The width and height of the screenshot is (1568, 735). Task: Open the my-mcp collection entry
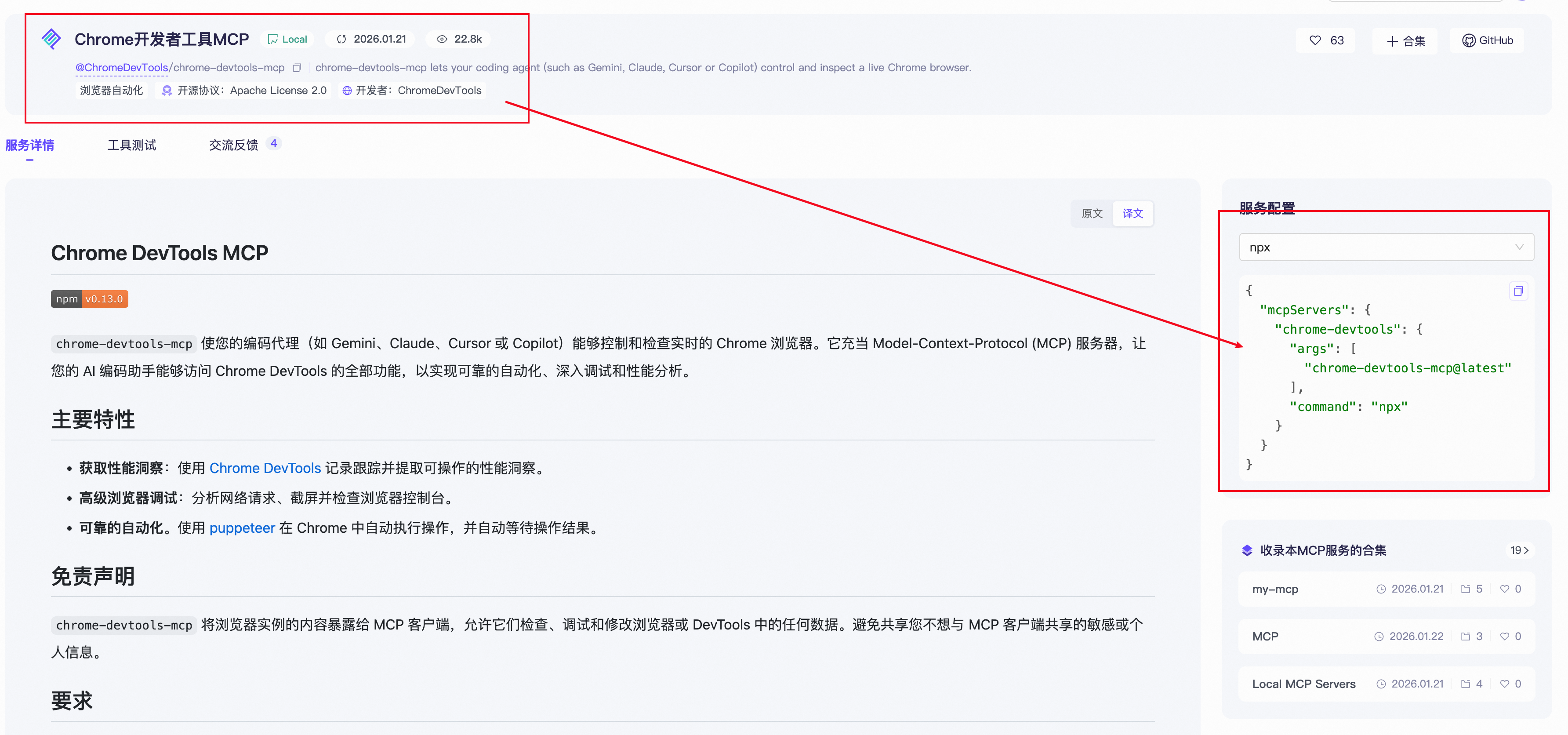(x=1275, y=589)
